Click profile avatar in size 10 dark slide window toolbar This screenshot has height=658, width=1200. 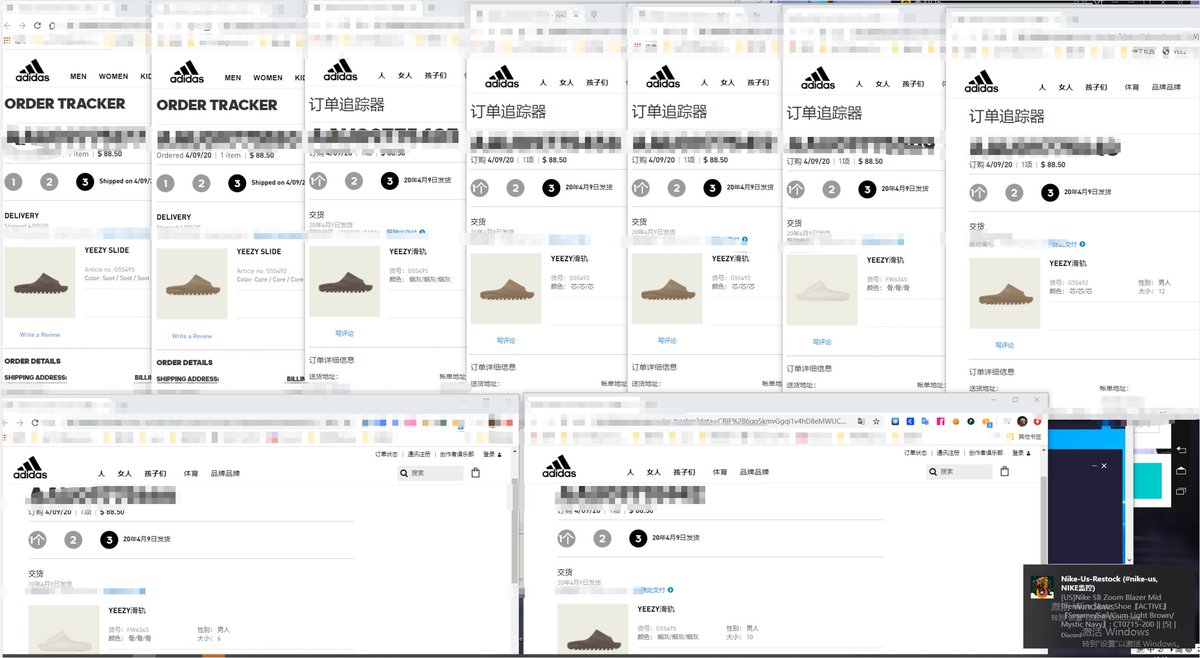[x=1023, y=422]
